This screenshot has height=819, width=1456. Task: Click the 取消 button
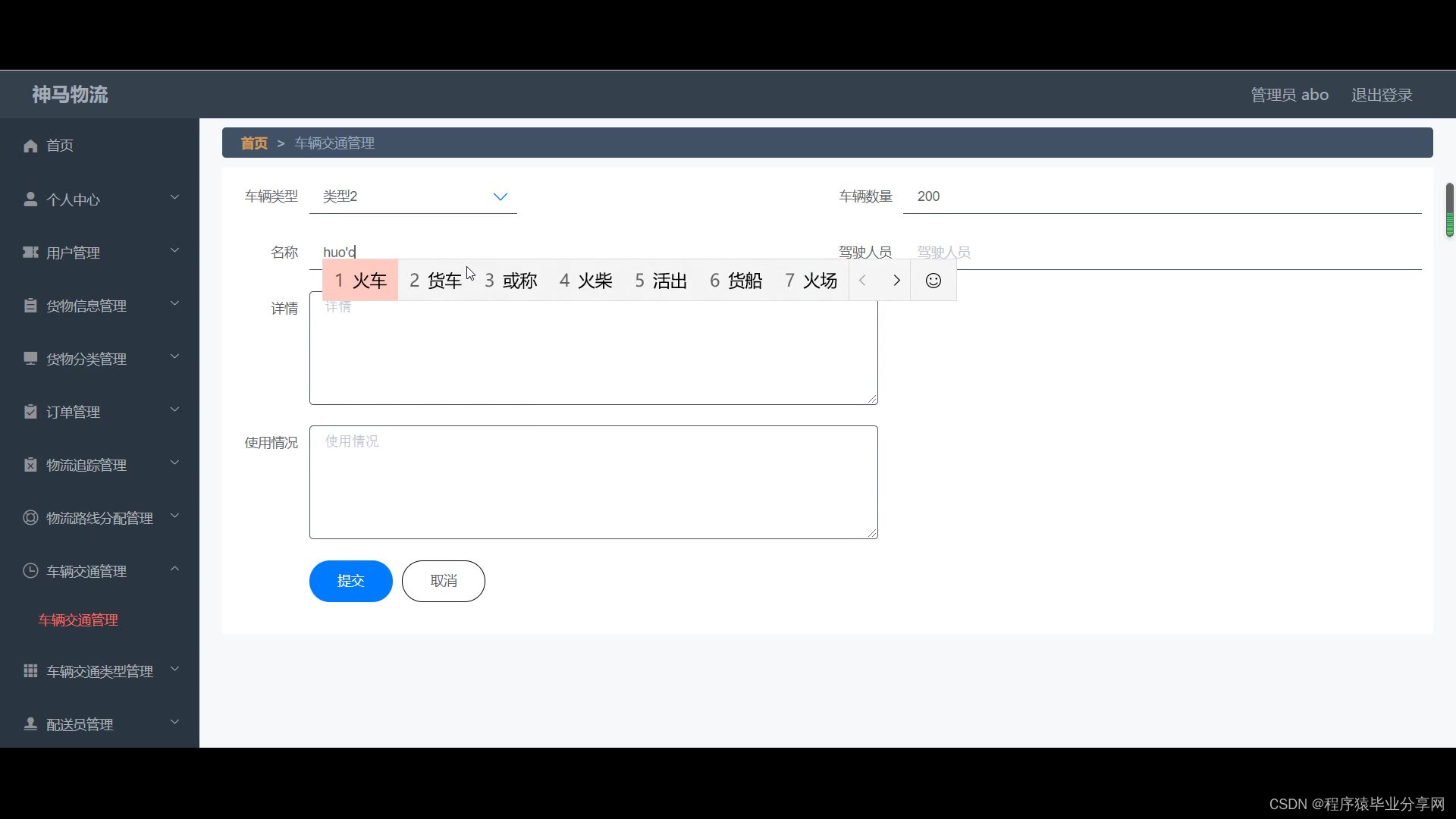pyautogui.click(x=444, y=581)
